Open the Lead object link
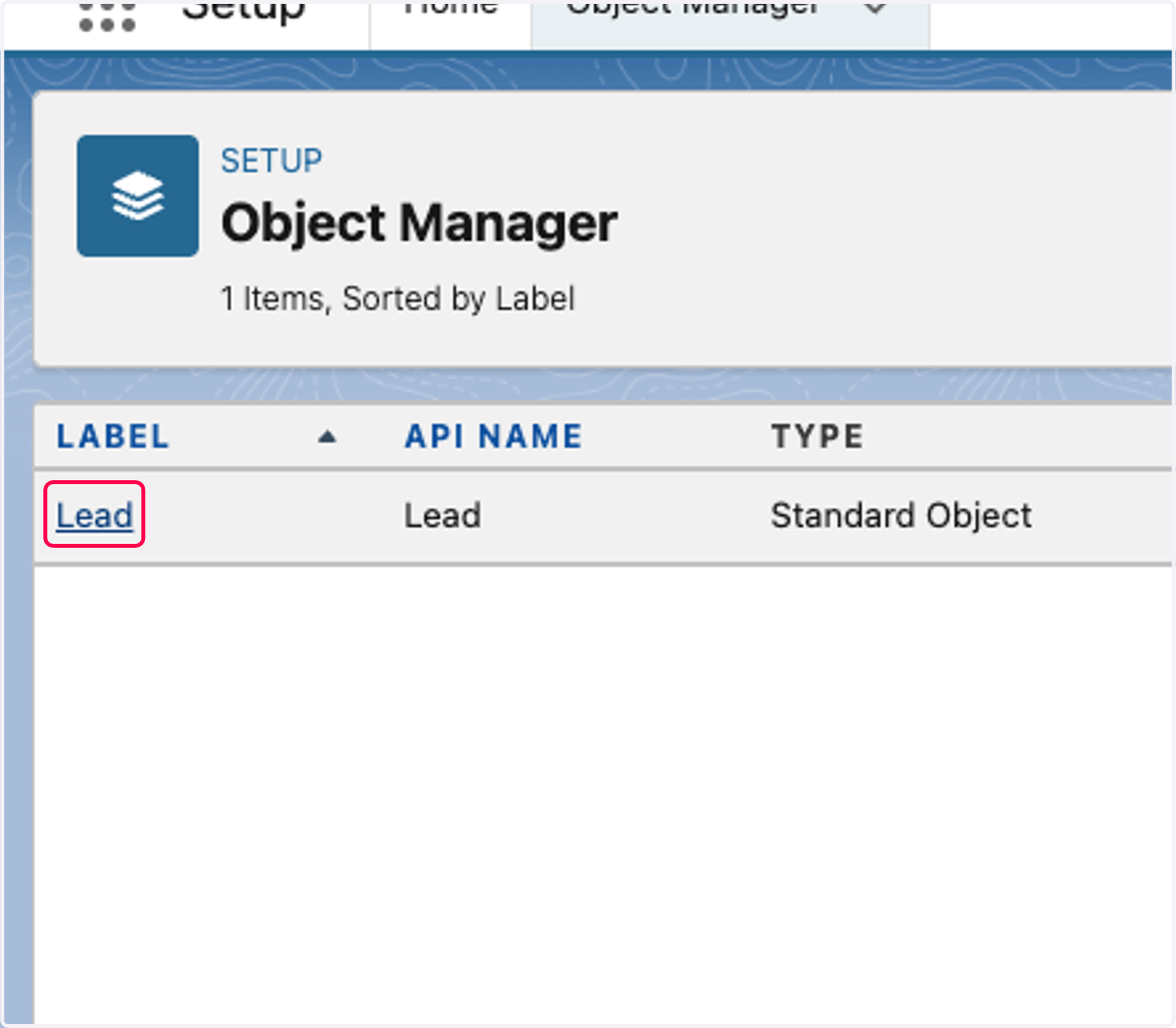Viewport: 1176px width, 1028px height. (94, 515)
